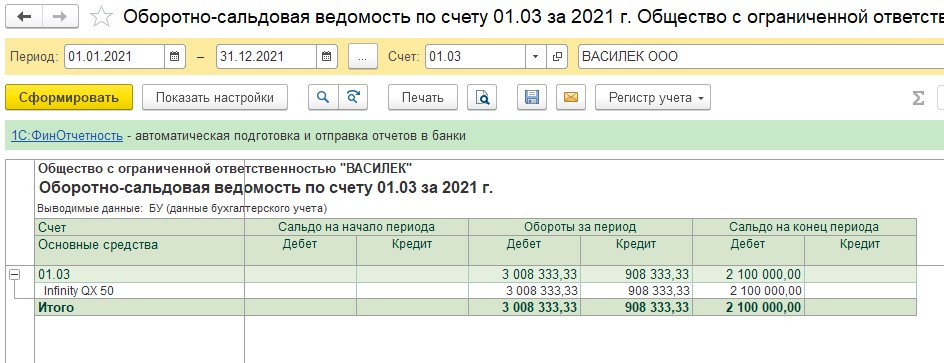
Task: Click Итого debit turnover 3 008 333,33
Action: pyautogui.click(x=524, y=308)
